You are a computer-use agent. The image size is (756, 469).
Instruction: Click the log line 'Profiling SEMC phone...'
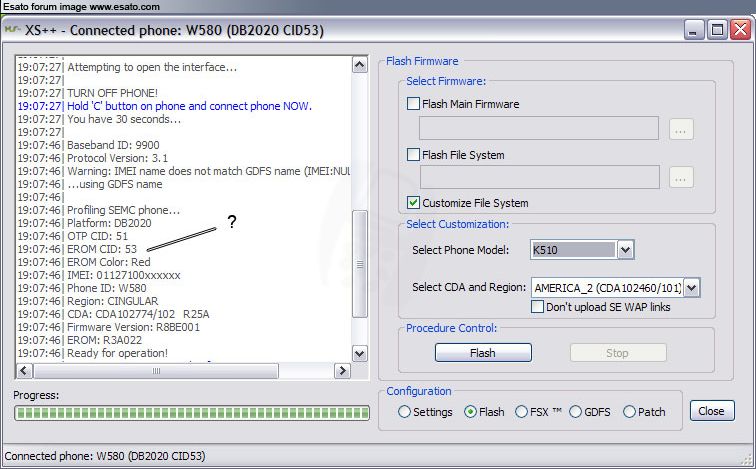(x=123, y=210)
